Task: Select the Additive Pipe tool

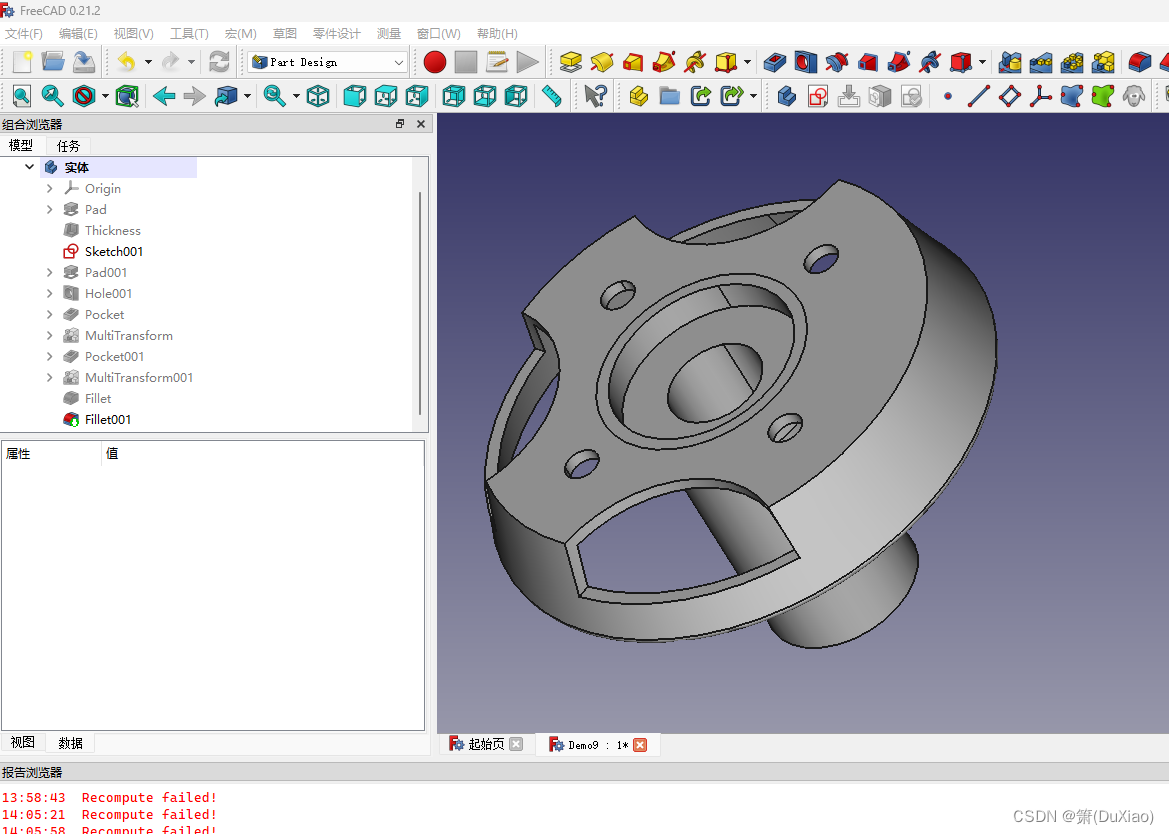Action: coord(664,62)
